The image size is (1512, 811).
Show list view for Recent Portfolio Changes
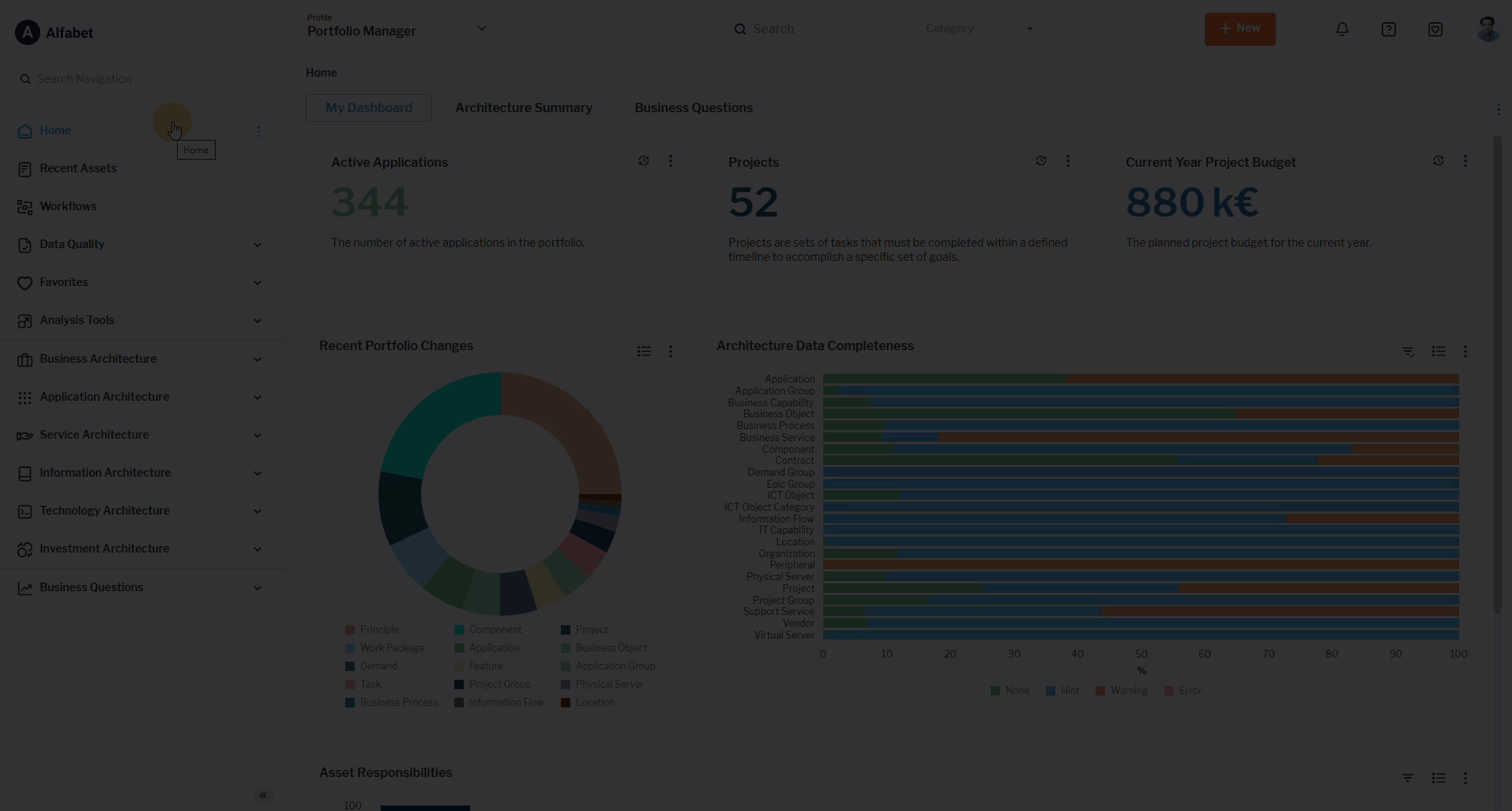coord(644,352)
